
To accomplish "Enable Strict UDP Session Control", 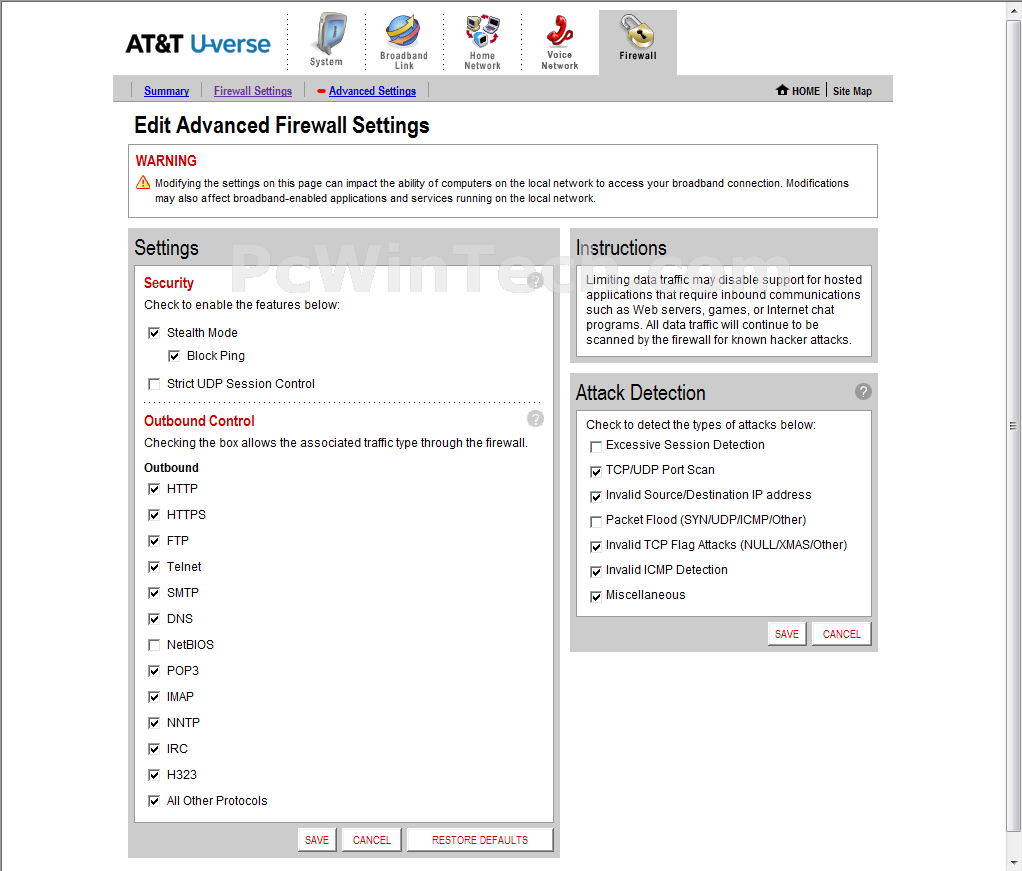I will pyautogui.click(x=154, y=384).
